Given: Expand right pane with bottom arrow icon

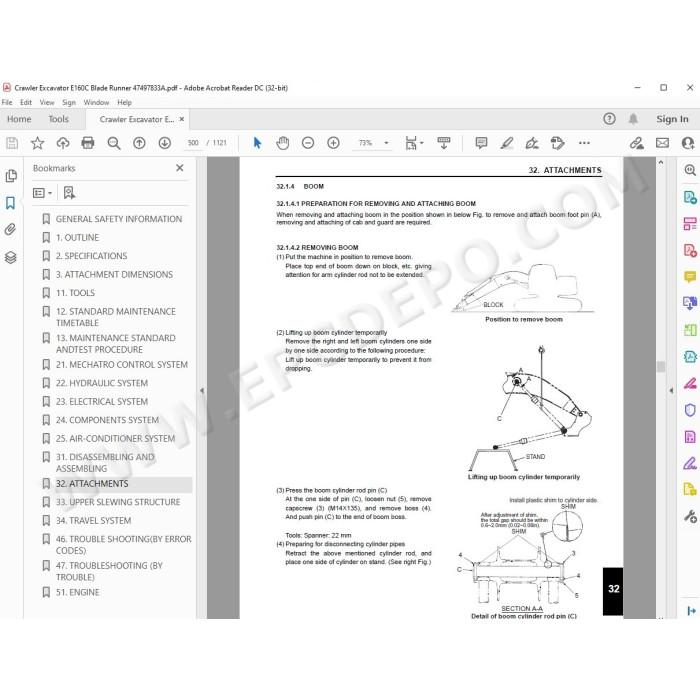Looking at the screenshot, I should pos(692,611).
